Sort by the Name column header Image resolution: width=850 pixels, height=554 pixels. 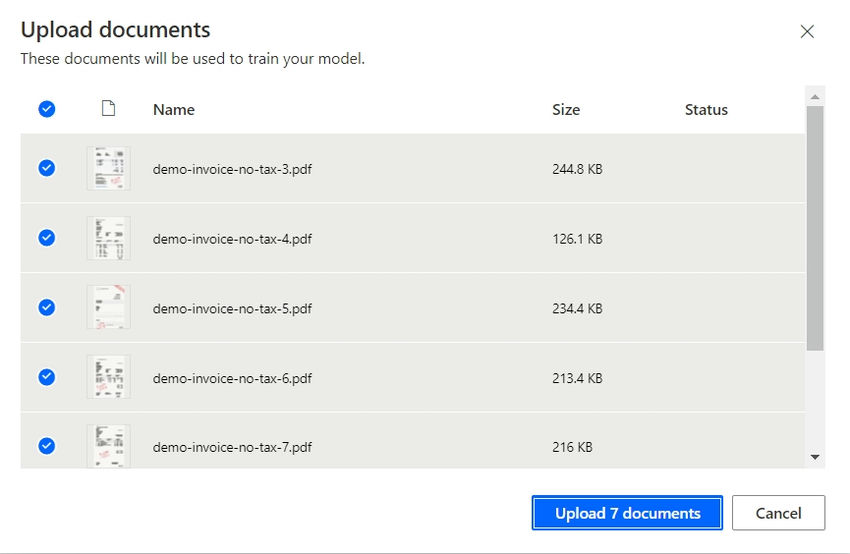174,110
